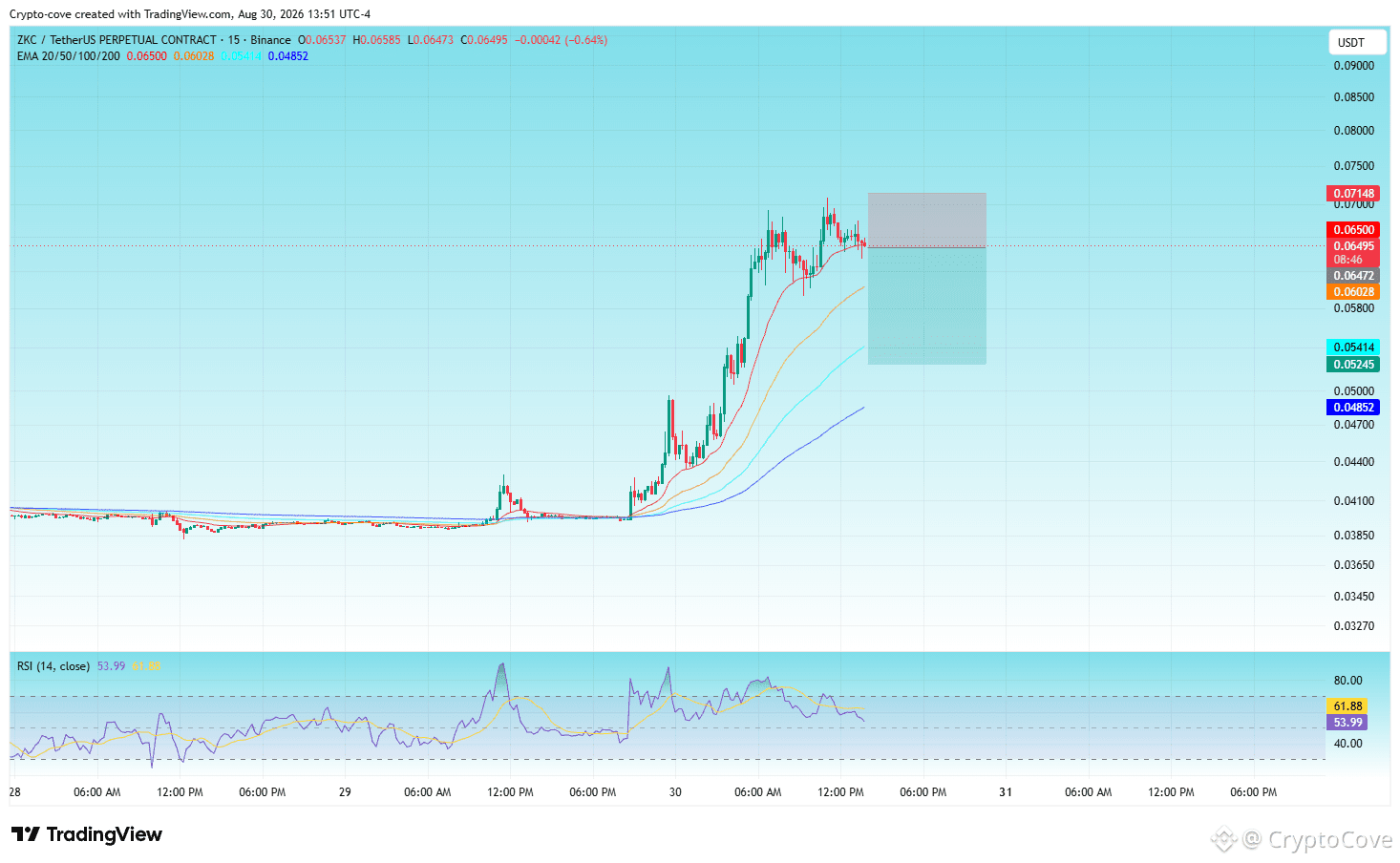Select the cyan 0.05414 price axis tag

coord(1353,347)
